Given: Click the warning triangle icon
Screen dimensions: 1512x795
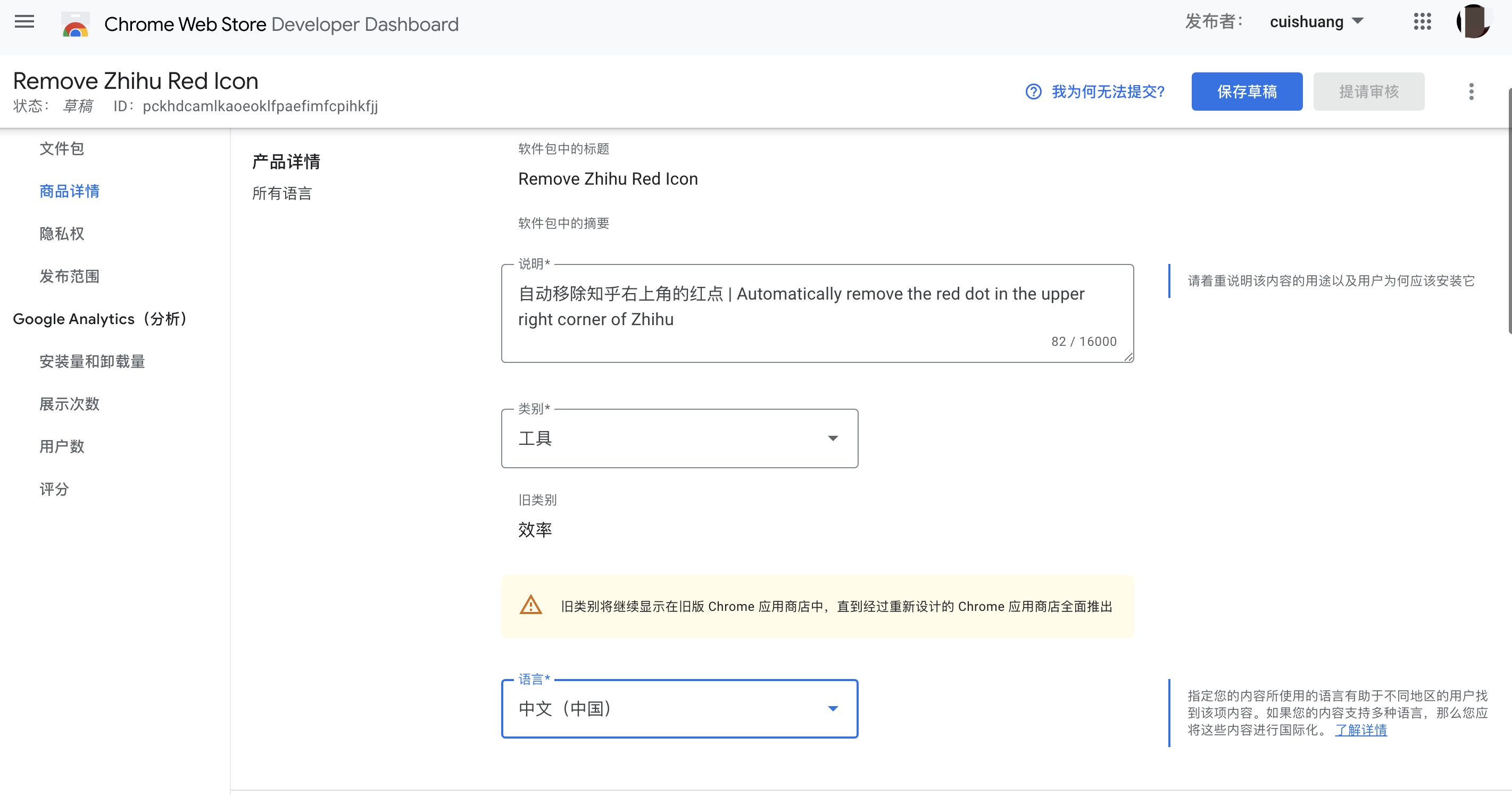Looking at the screenshot, I should coord(530,606).
